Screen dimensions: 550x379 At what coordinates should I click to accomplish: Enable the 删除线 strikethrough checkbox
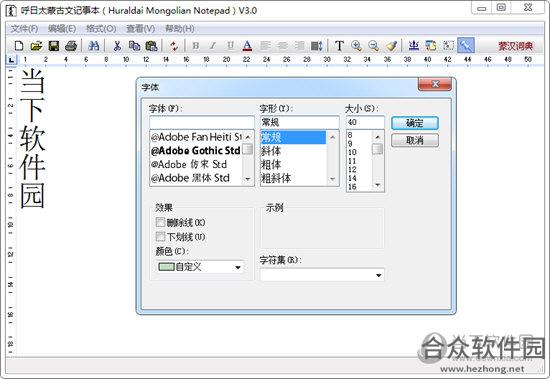tap(160, 222)
